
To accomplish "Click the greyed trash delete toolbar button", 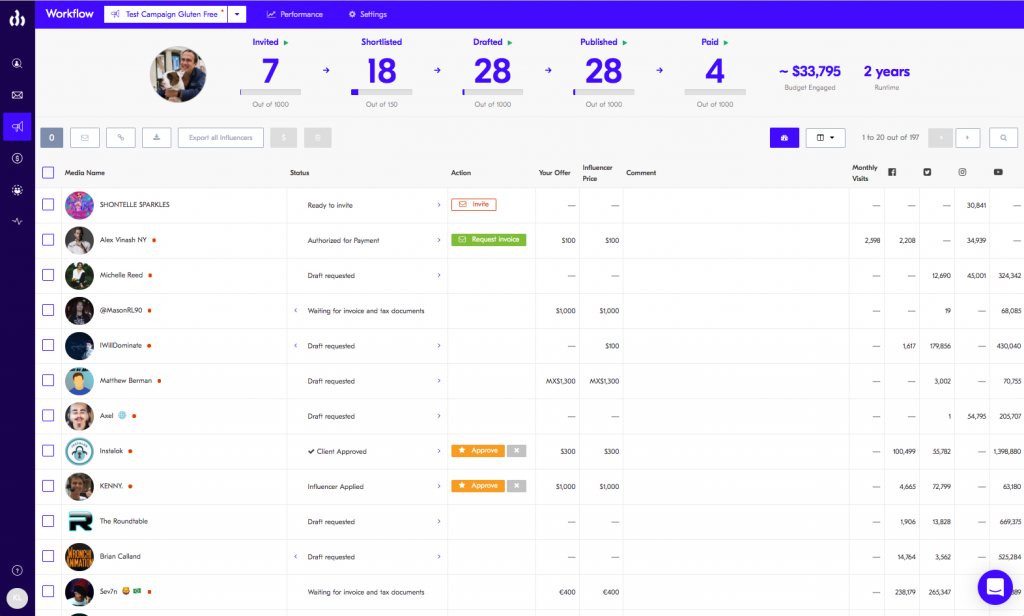I will (x=318, y=138).
